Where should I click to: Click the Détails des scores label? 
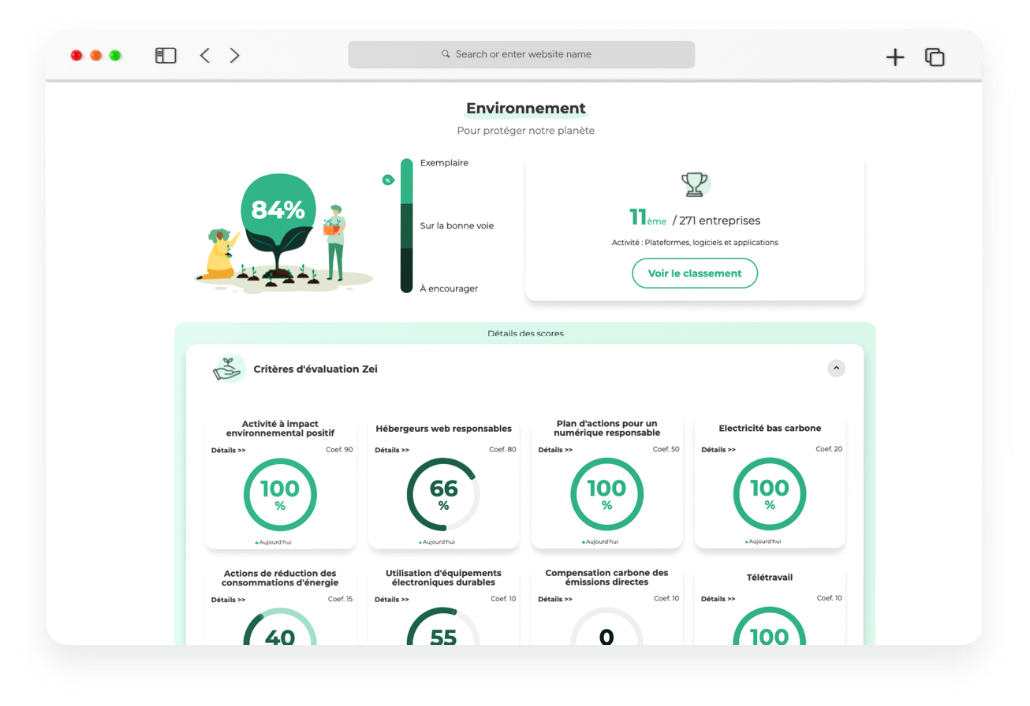click(526, 334)
